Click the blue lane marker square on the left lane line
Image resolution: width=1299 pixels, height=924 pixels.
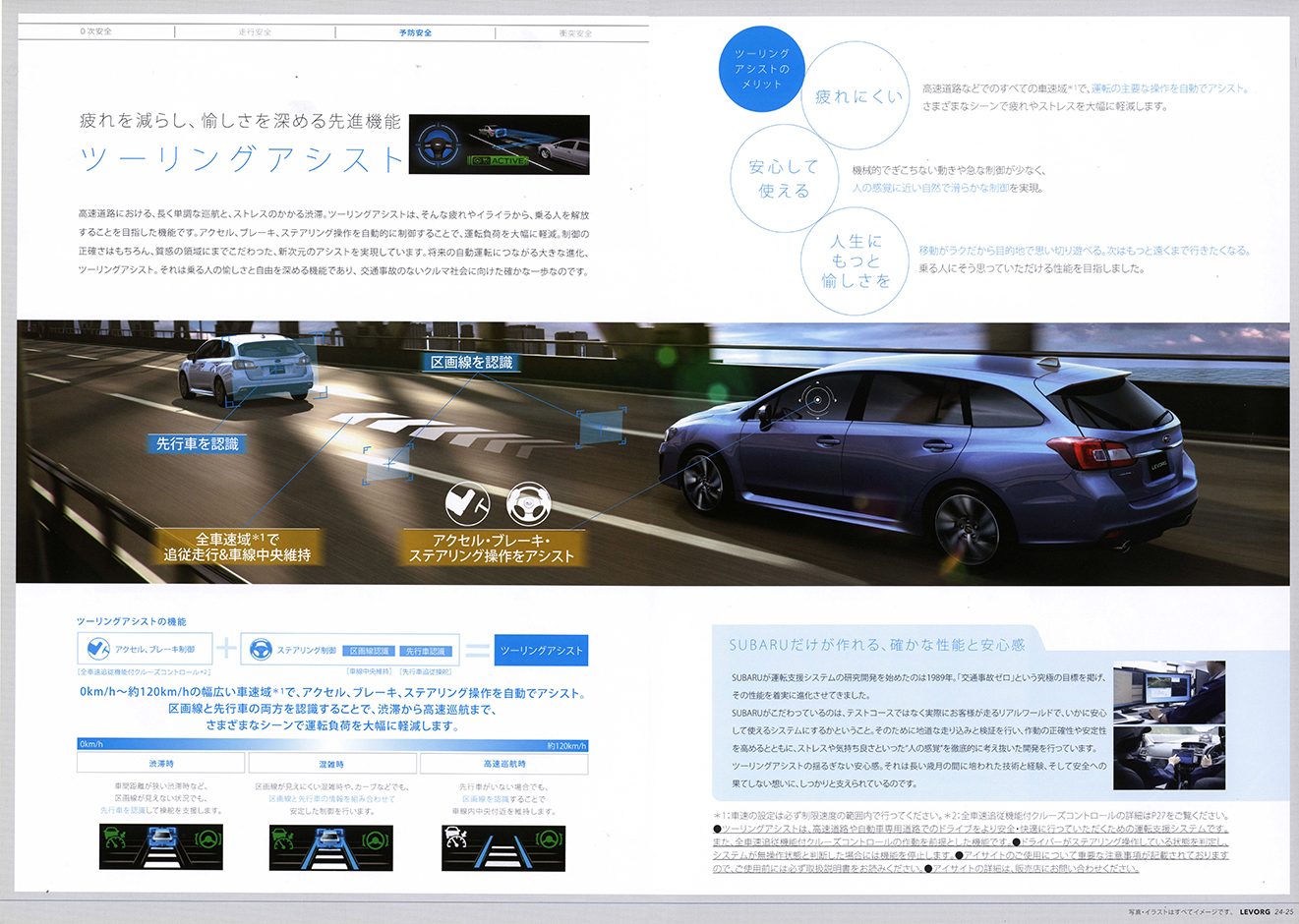[x=387, y=465]
